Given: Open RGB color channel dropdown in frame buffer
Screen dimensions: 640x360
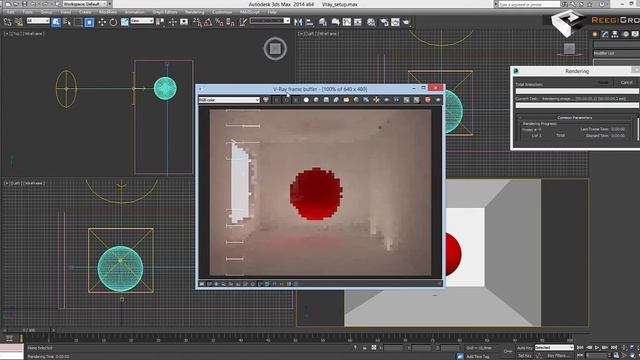Looking at the screenshot, I should (229, 100).
